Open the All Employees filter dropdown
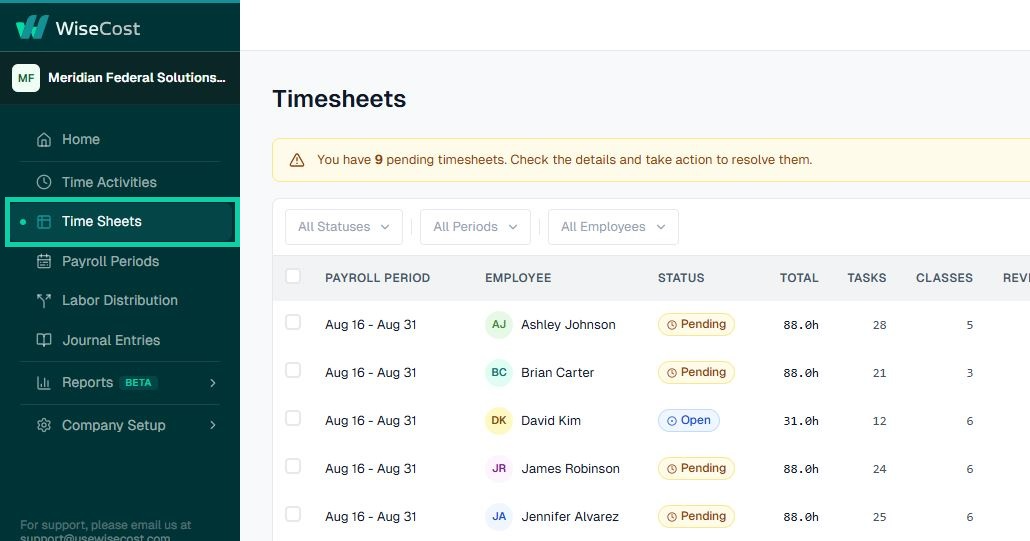Image resolution: width=1030 pixels, height=541 pixels. coord(613,227)
